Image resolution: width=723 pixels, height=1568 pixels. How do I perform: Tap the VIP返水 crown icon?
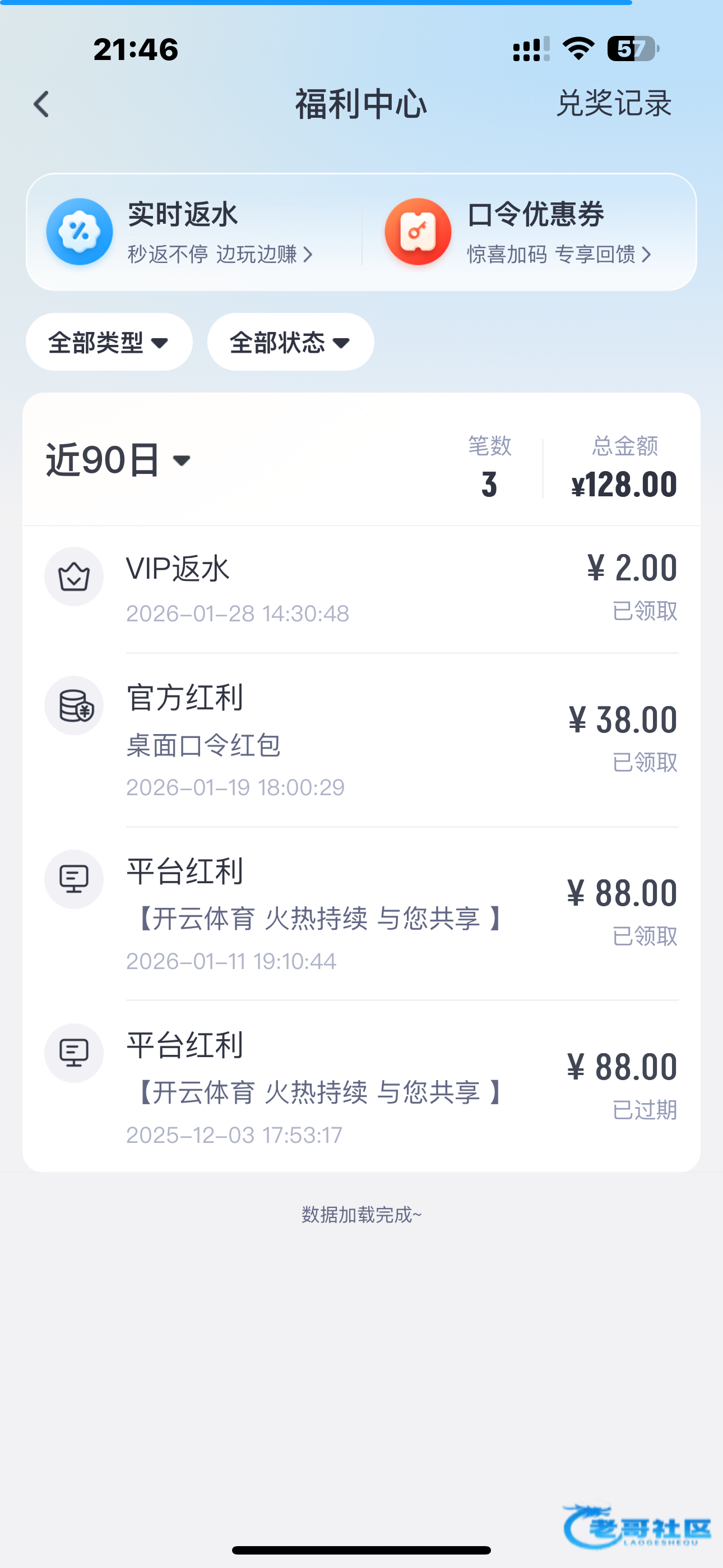pyautogui.click(x=73, y=577)
